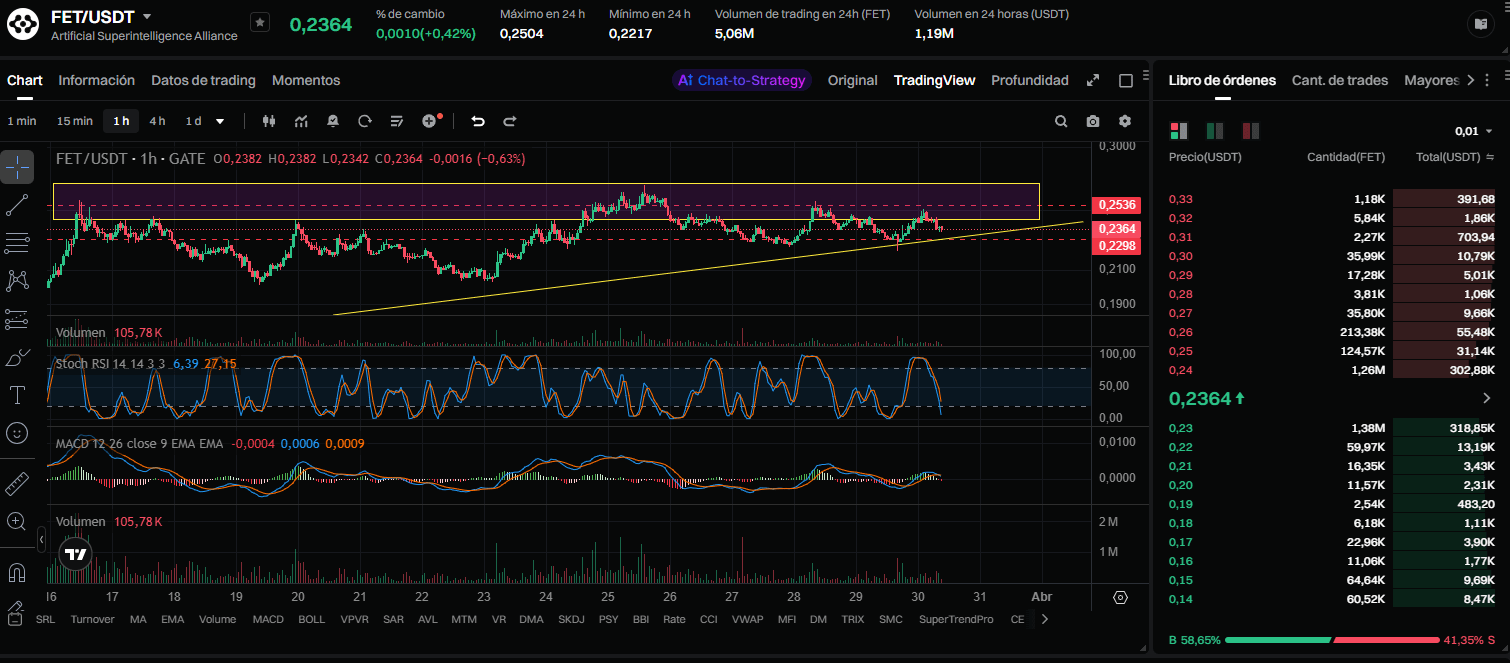The height and width of the screenshot is (663, 1510).
Task: Select the trend line drawing tool
Action: coord(17,205)
